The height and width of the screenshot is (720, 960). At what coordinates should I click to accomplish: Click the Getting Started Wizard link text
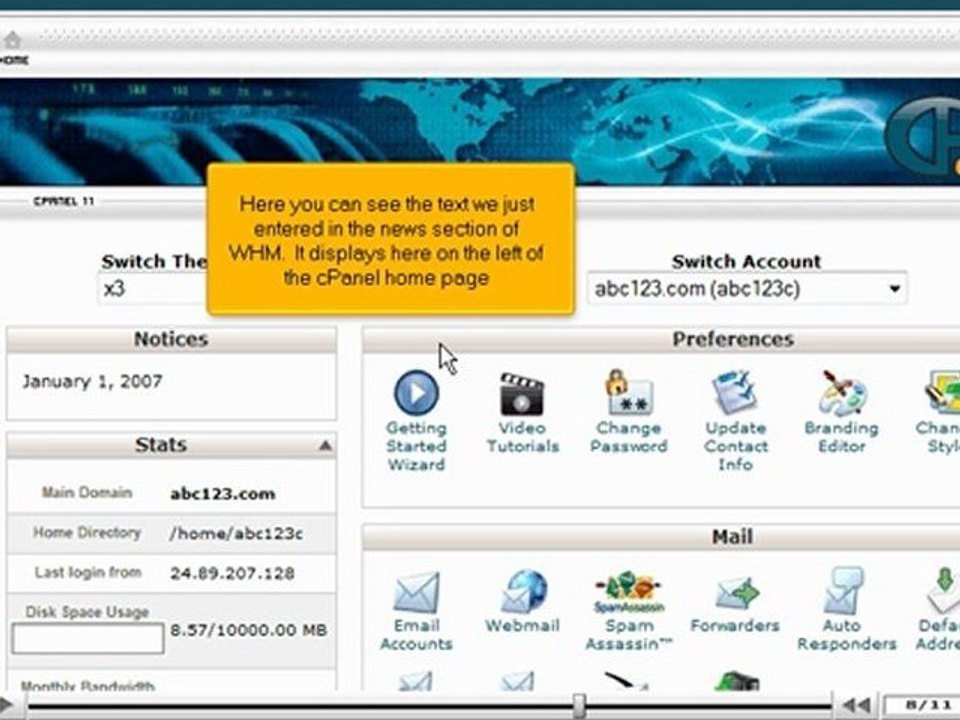point(416,446)
